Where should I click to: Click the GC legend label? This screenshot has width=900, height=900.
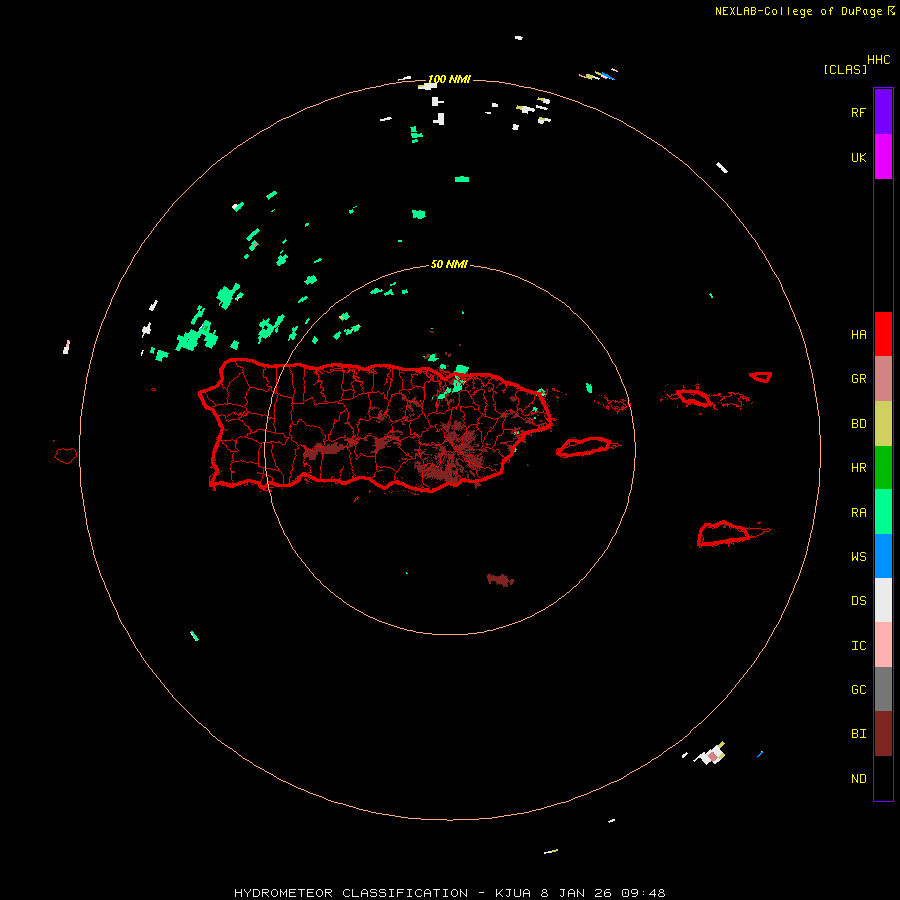click(x=859, y=690)
